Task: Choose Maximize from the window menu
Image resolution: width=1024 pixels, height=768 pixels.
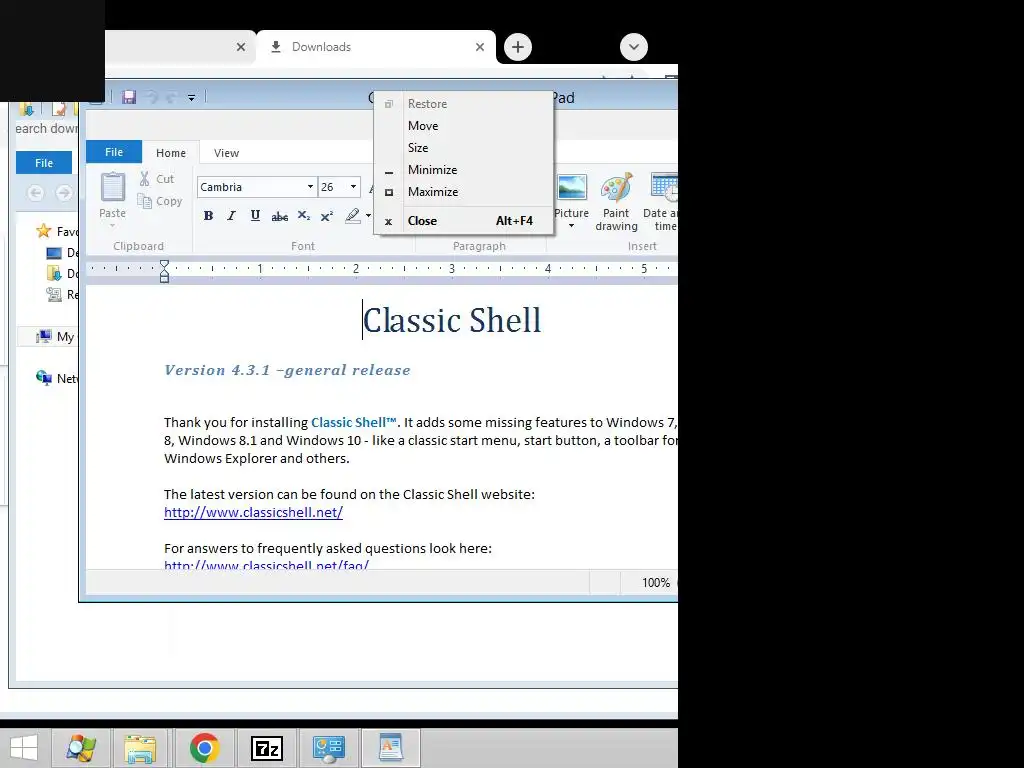Action: pos(463,192)
